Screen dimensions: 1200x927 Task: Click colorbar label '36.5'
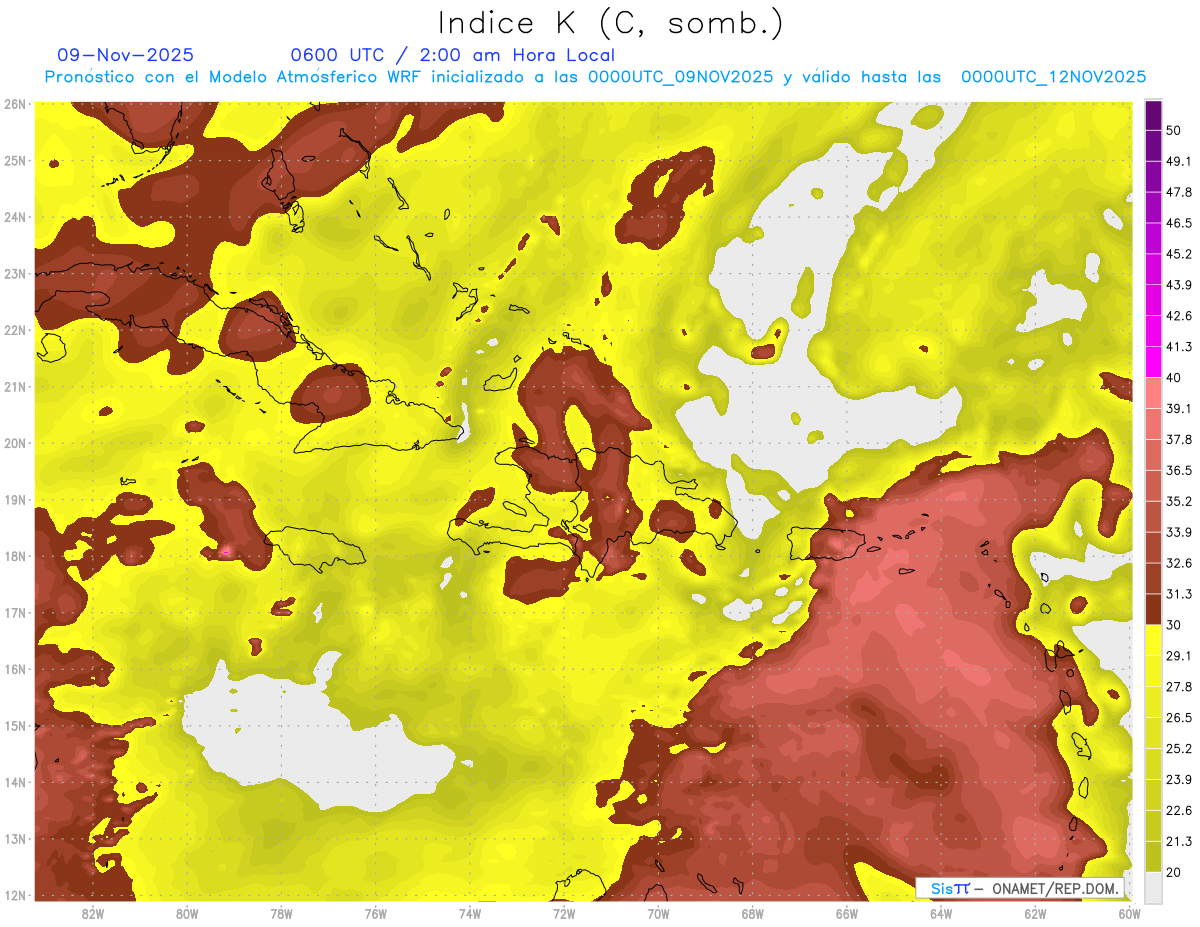click(1179, 470)
